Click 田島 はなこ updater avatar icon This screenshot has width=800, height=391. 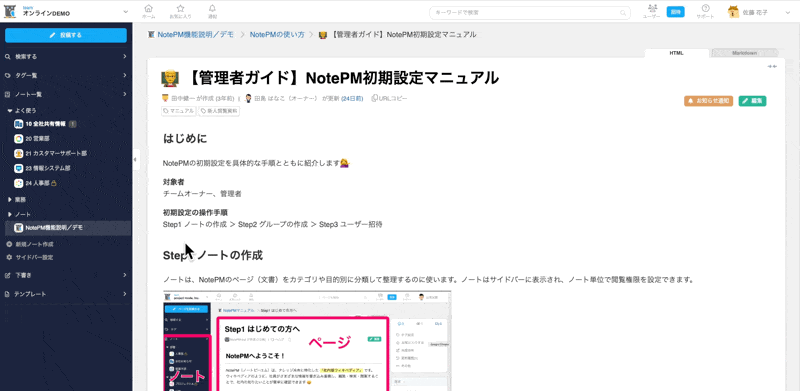pyautogui.click(x=249, y=98)
